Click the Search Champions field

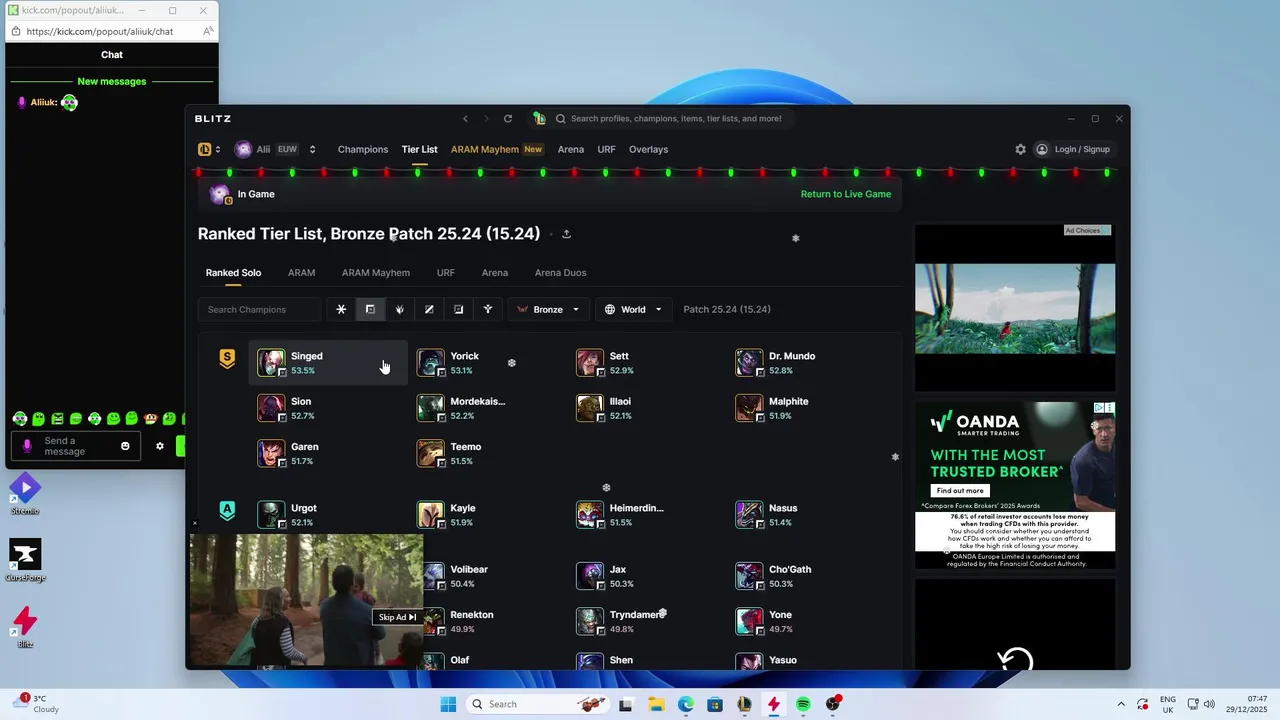point(260,309)
